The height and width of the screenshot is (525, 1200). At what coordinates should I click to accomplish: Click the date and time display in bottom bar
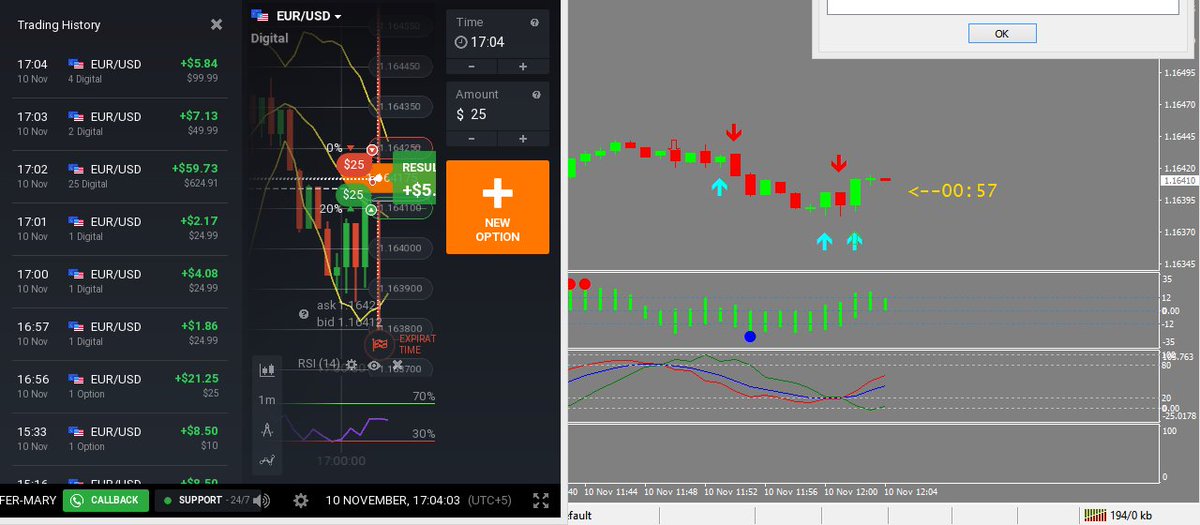click(x=395, y=500)
